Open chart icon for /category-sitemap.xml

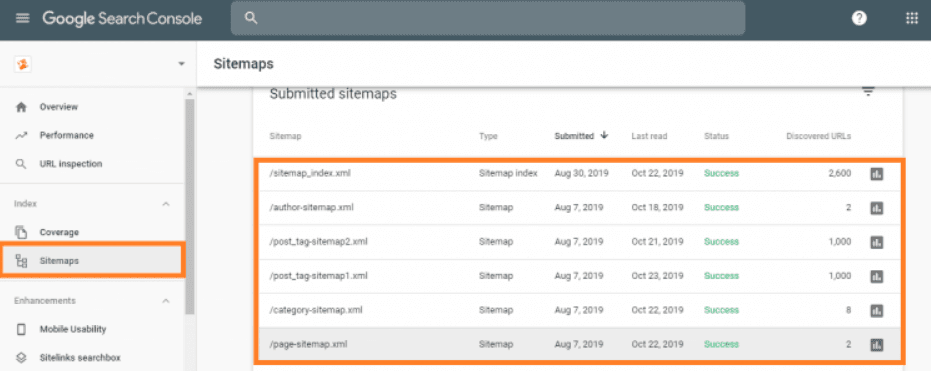click(876, 310)
